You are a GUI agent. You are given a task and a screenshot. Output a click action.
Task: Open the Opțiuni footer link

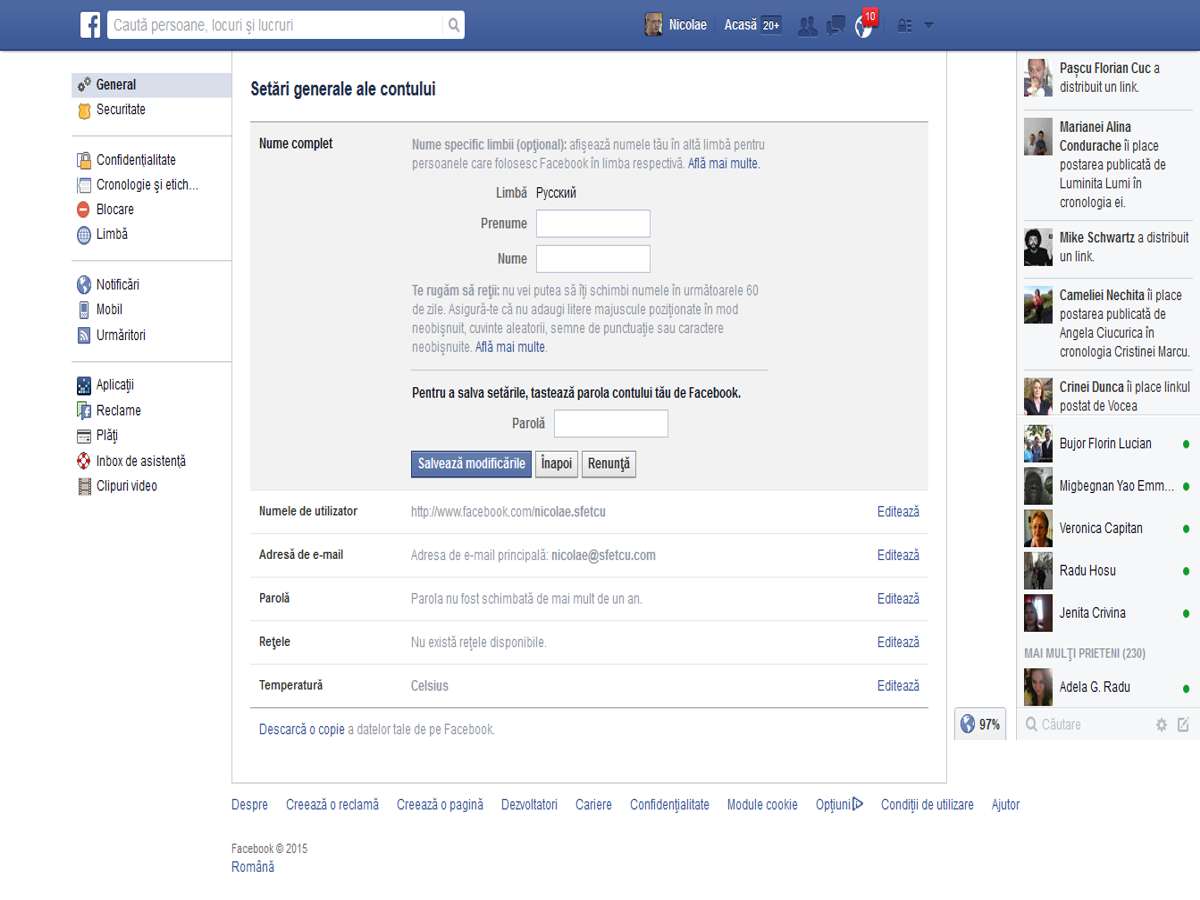pos(839,805)
